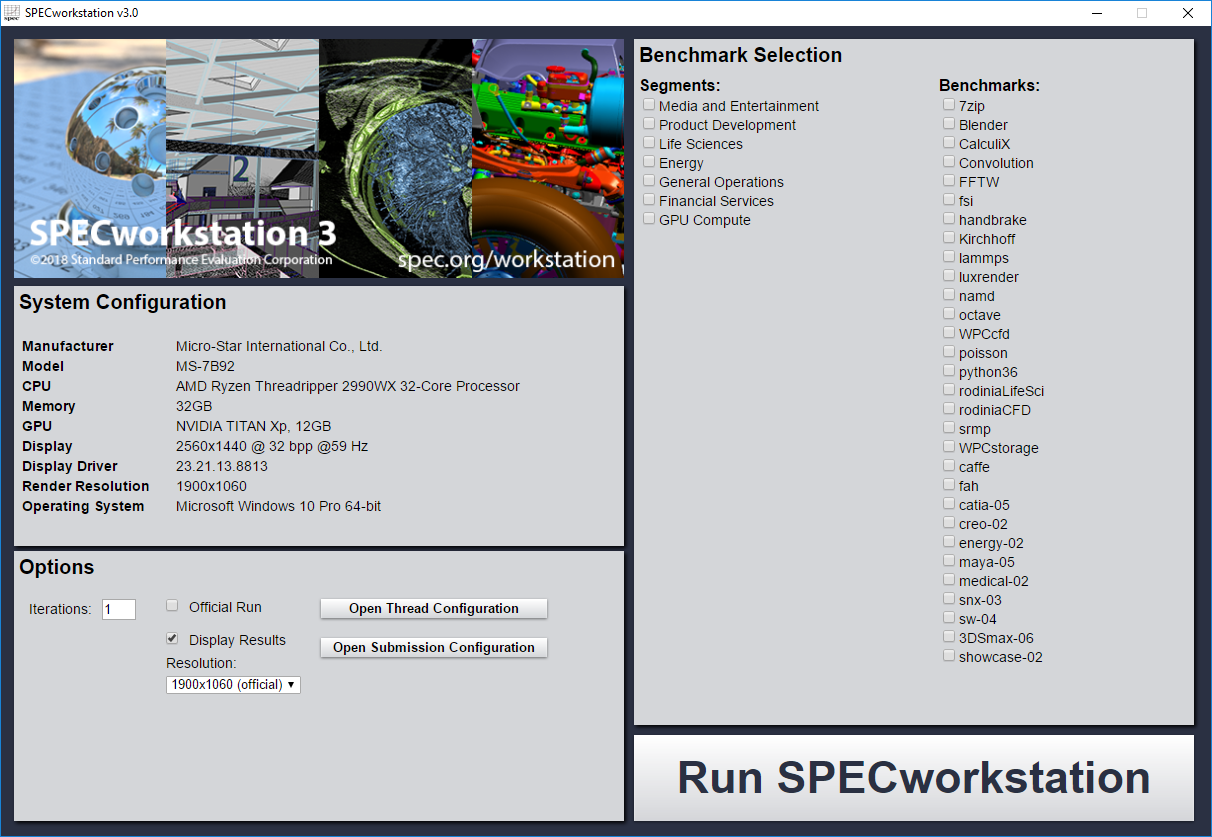The height and width of the screenshot is (837, 1212).
Task: Select the Convolution benchmark checkbox
Action: 949,161
